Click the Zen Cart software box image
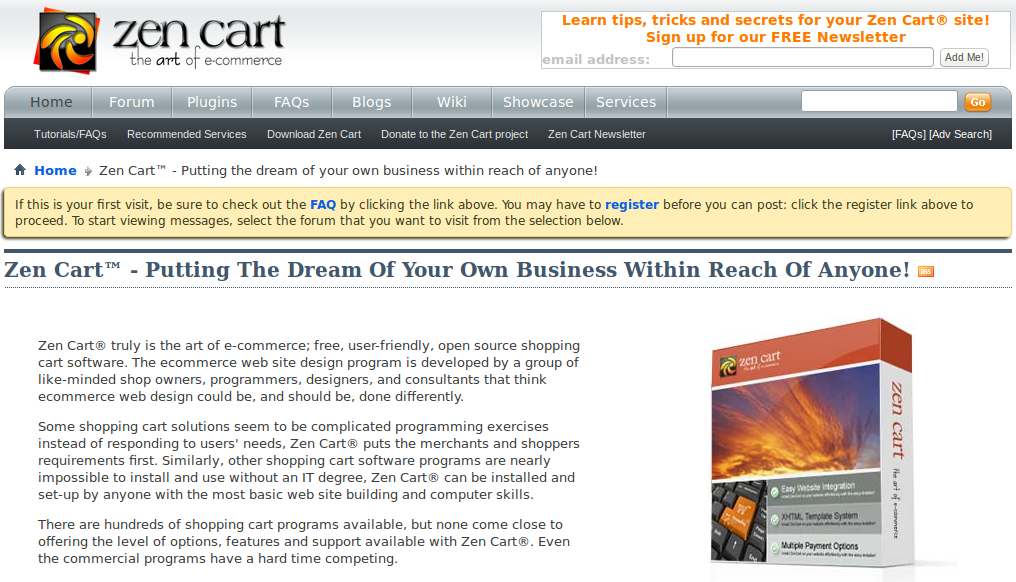The height and width of the screenshot is (582, 1016). 813,443
